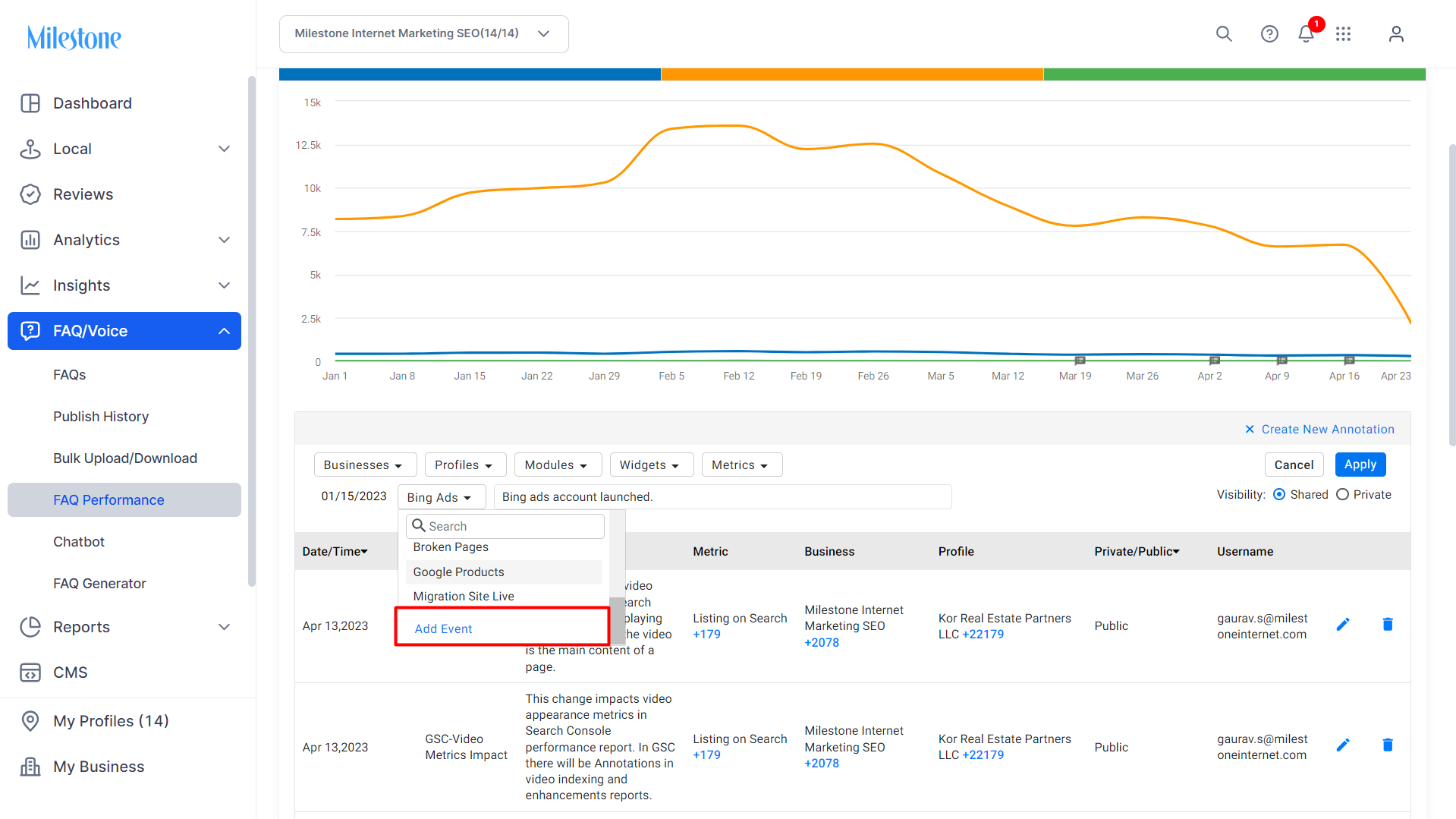Open Bulk Upload/Download in sidebar
The height and width of the screenshot is (819, 1456).
(125, 458)
